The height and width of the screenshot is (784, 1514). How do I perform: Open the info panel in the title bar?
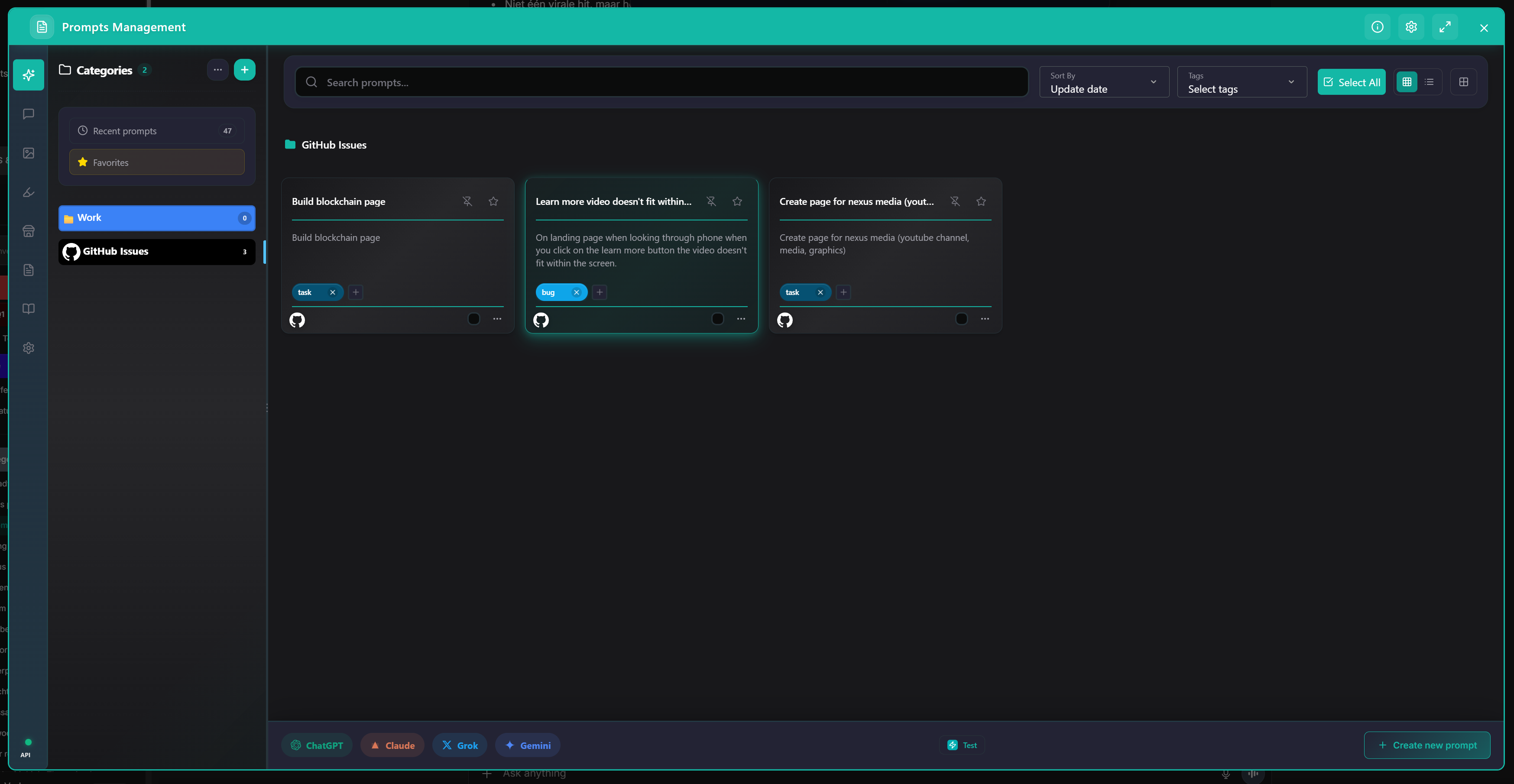pos(1377,27)
